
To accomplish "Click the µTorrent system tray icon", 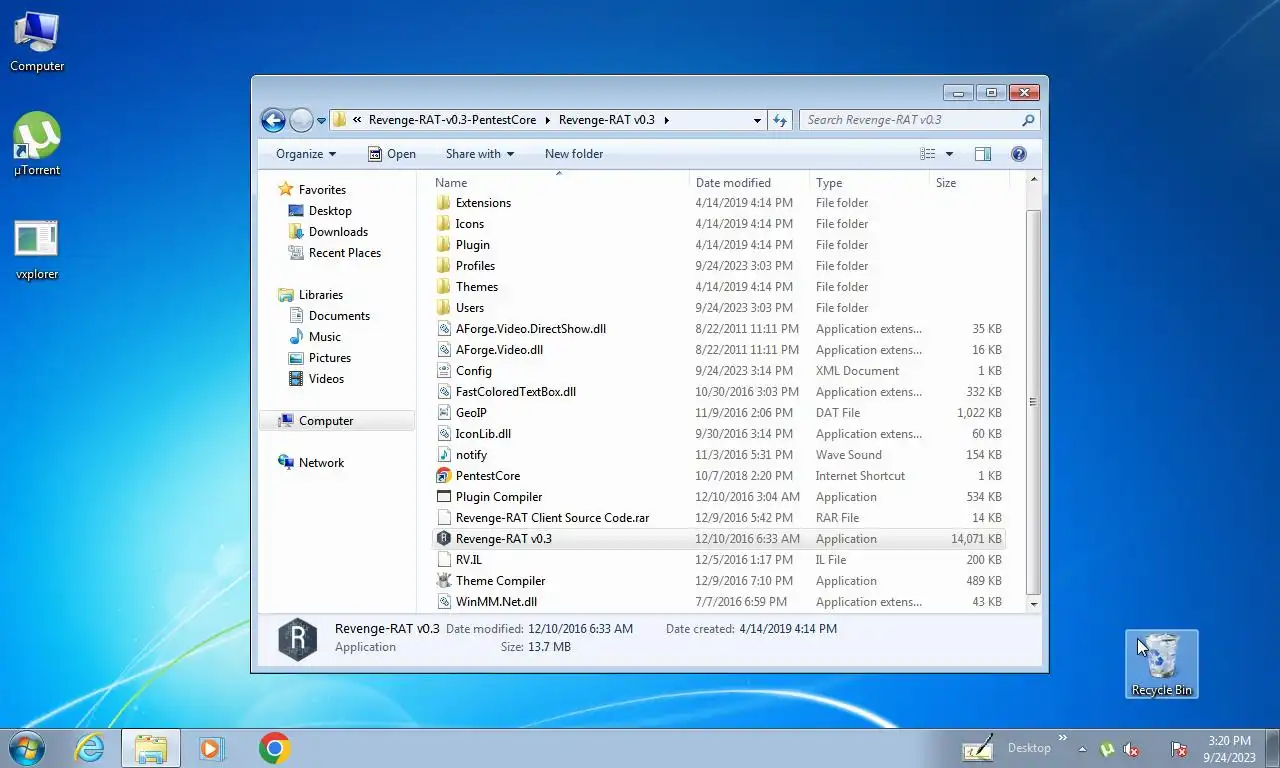I will 1106,749.
